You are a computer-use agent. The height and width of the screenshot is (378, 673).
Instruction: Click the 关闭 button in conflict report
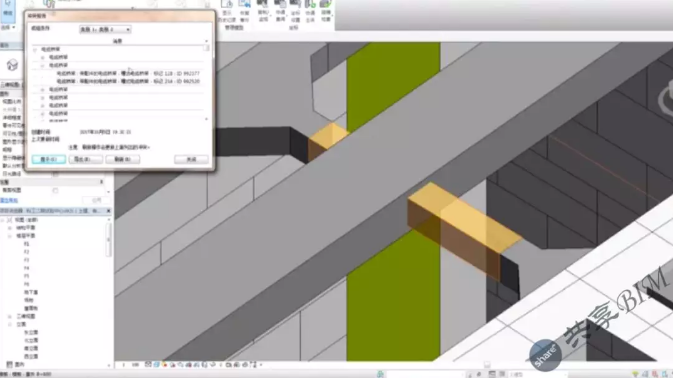pos(191,159)
